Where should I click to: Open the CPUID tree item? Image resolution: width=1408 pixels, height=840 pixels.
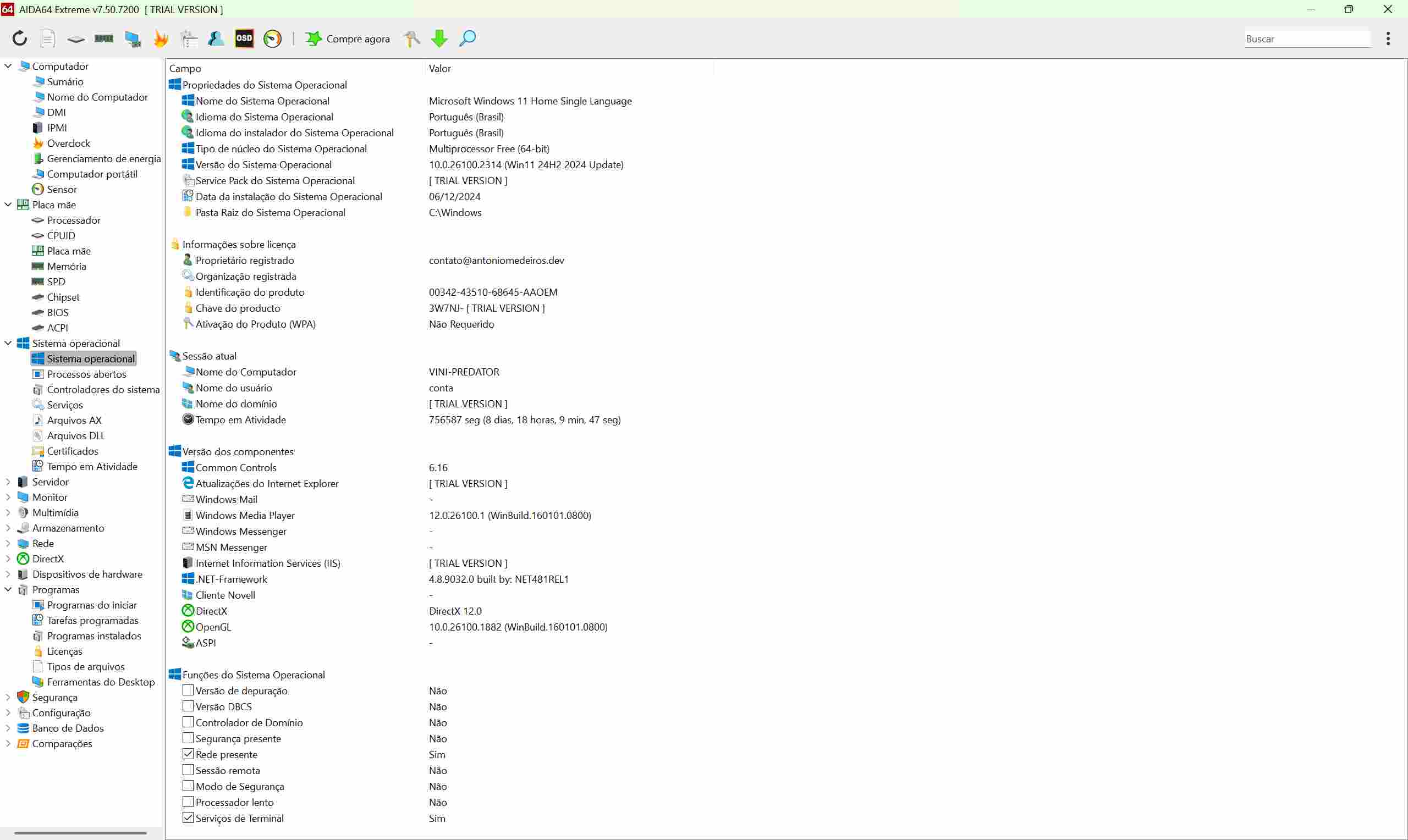coord(61,235)
